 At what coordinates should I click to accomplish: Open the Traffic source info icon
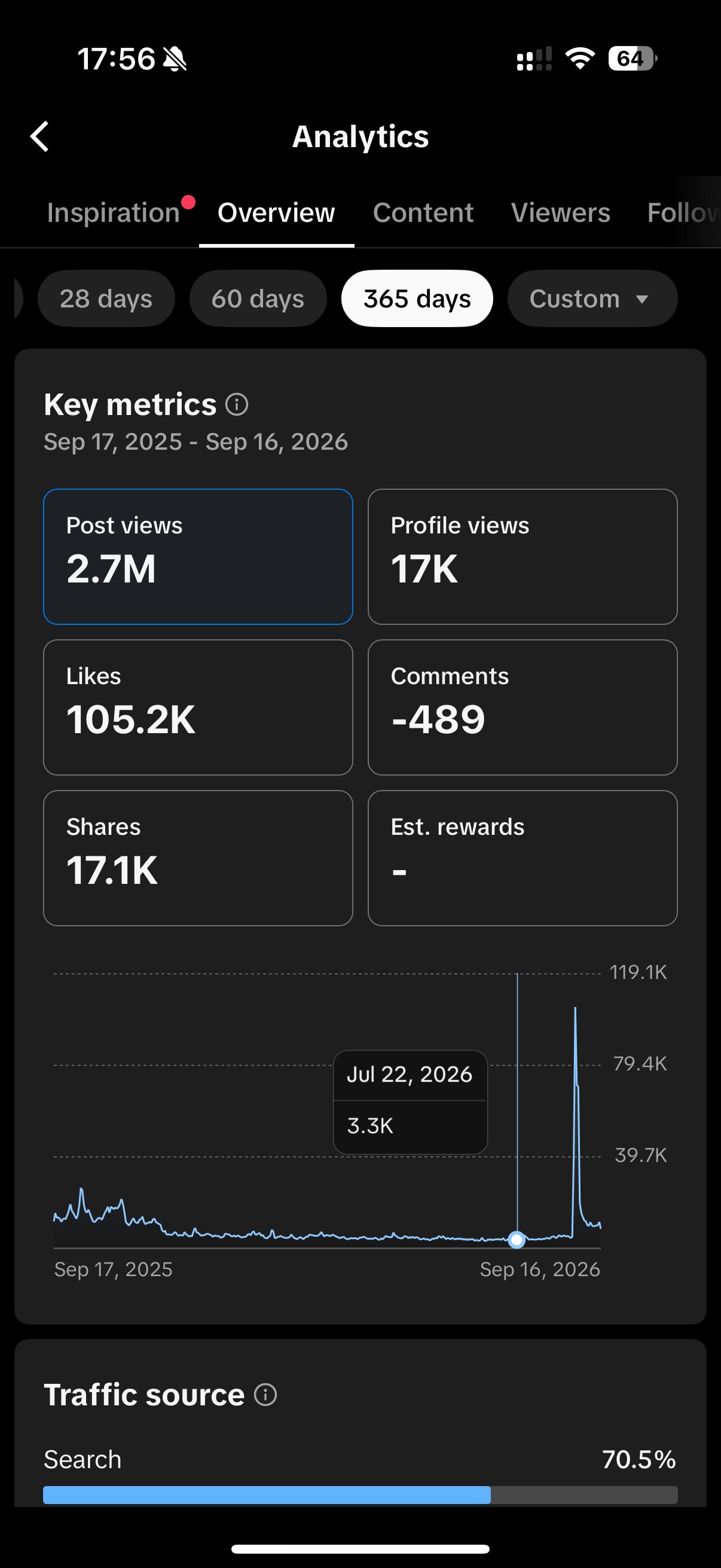click(265, 1394)
